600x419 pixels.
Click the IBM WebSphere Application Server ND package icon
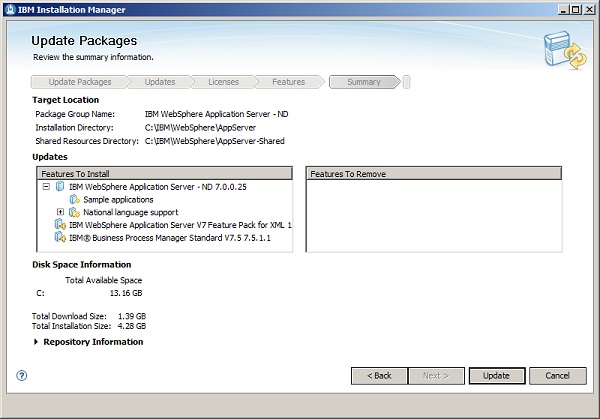tap(60, 187)
